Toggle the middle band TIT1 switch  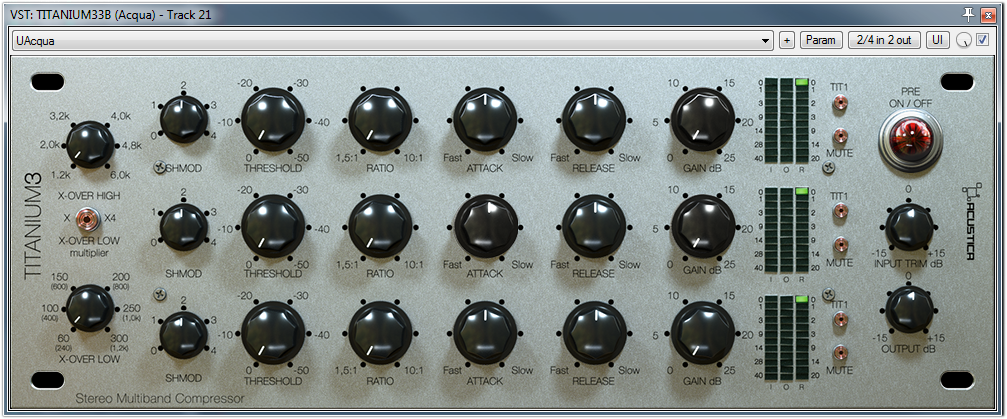tap(839, 211)
